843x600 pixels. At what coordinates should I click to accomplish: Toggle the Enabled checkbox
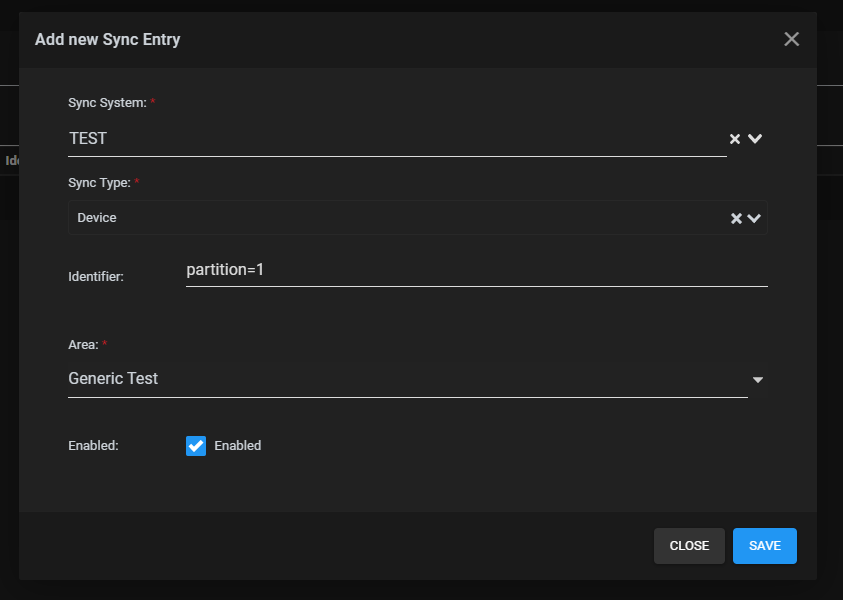tap(196, 446)
